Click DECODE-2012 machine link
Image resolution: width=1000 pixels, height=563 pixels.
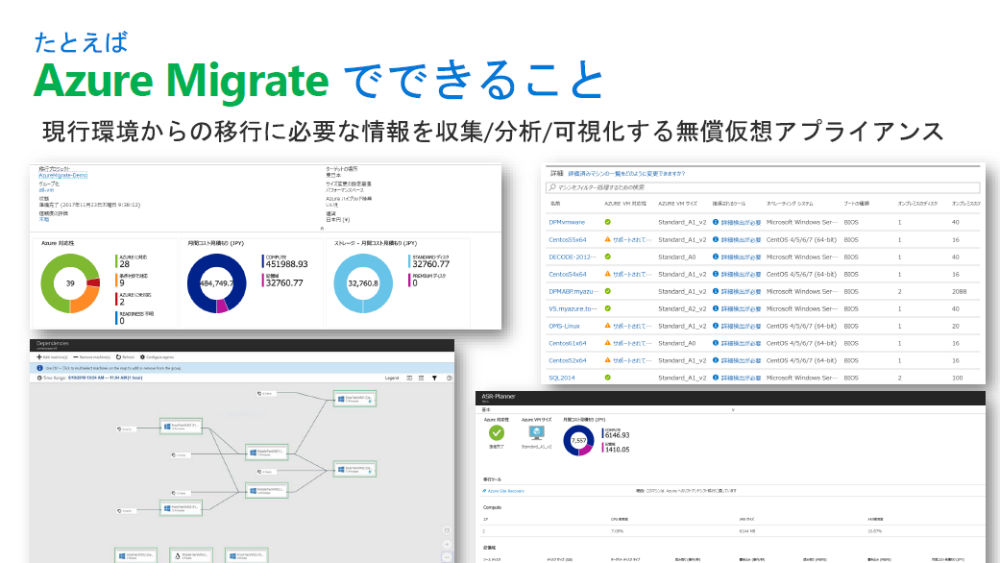[x=572, y=257]
